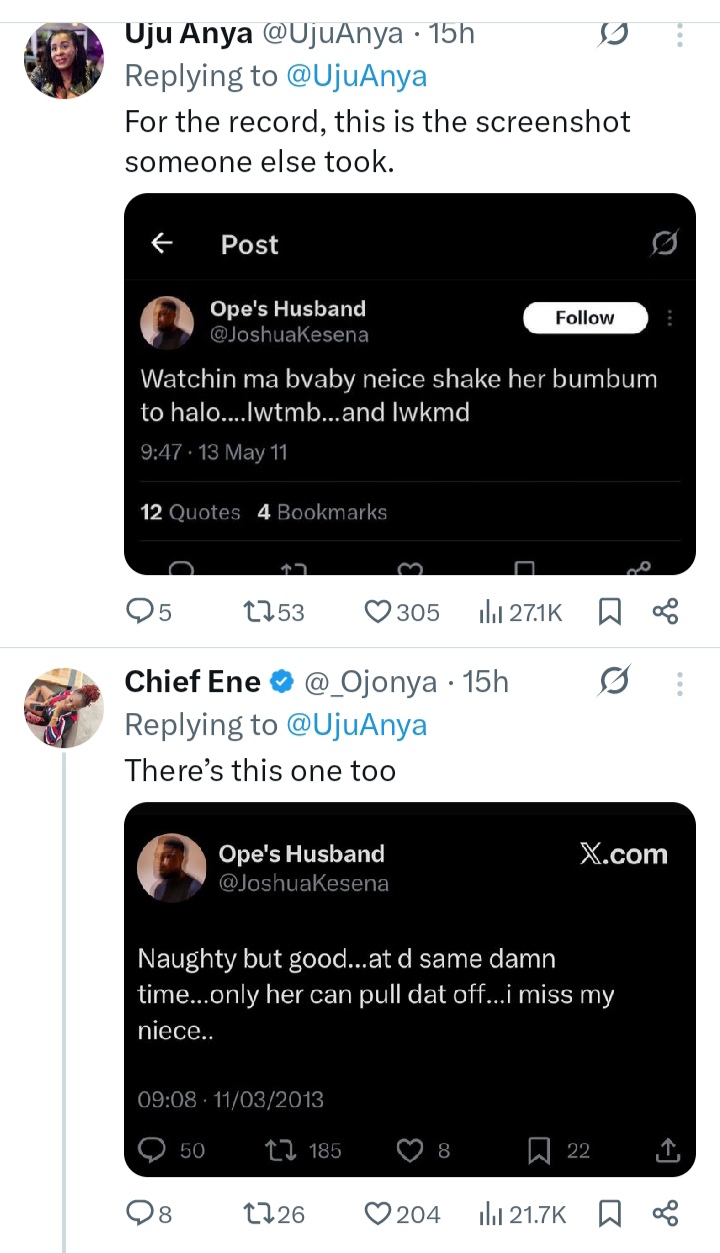Open more options for Chief Ene's post
This screenshot has height=1253, width=720.
[x=680, y=683]
